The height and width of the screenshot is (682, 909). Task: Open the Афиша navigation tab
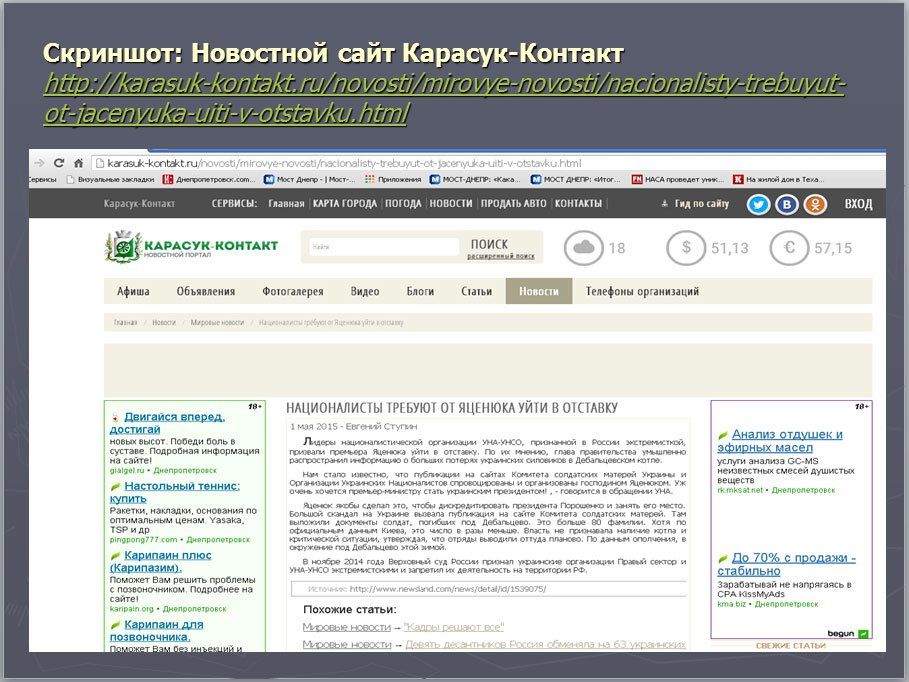click(133, 292)
